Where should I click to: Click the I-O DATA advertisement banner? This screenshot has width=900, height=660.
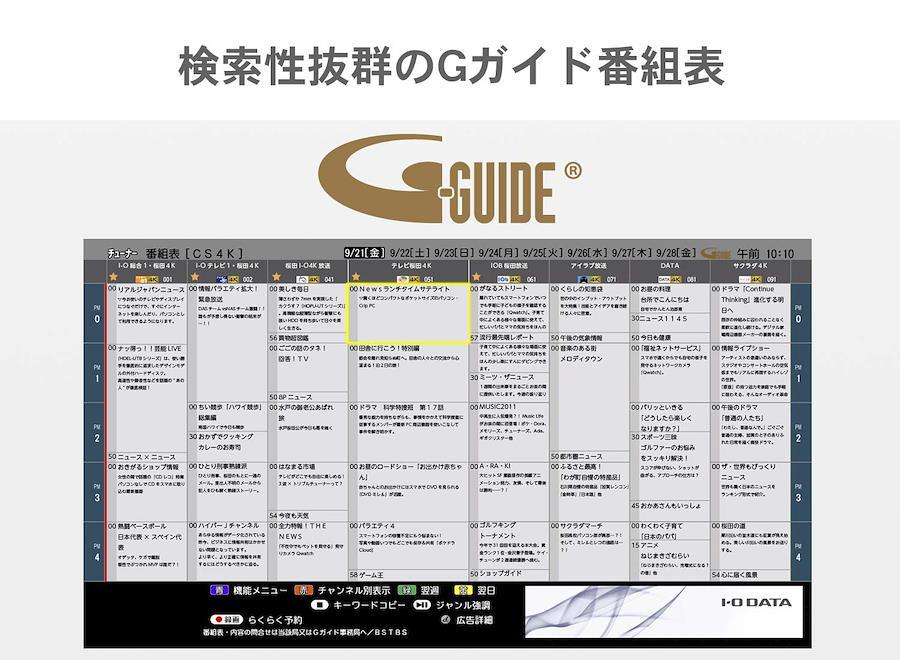click(x=664, y=611)
